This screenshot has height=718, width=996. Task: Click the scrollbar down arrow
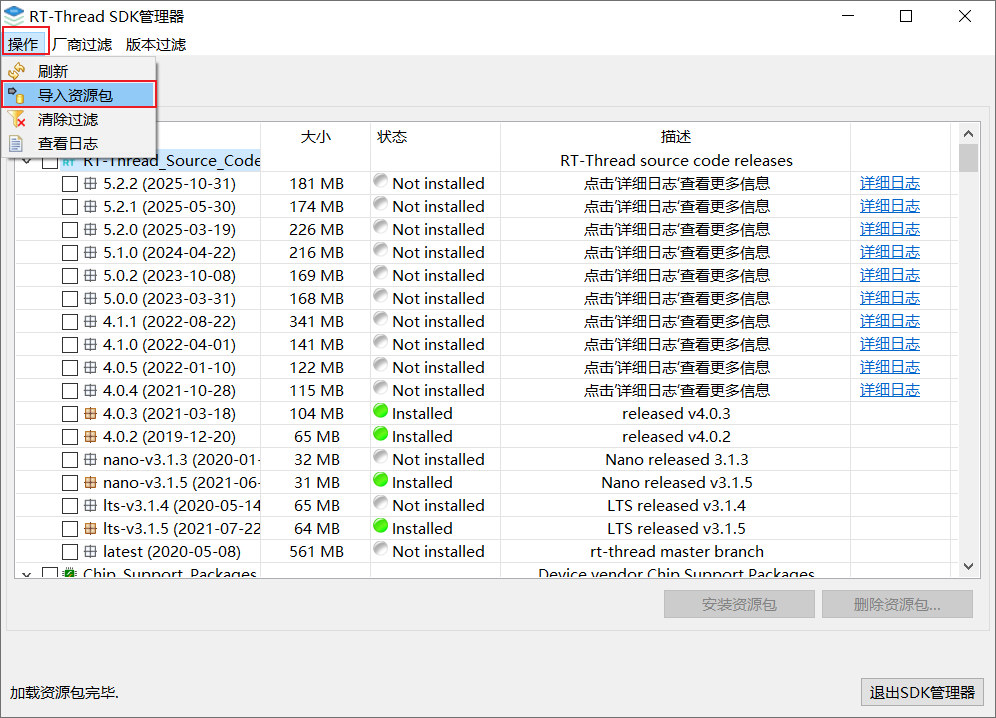click(968, 566)
